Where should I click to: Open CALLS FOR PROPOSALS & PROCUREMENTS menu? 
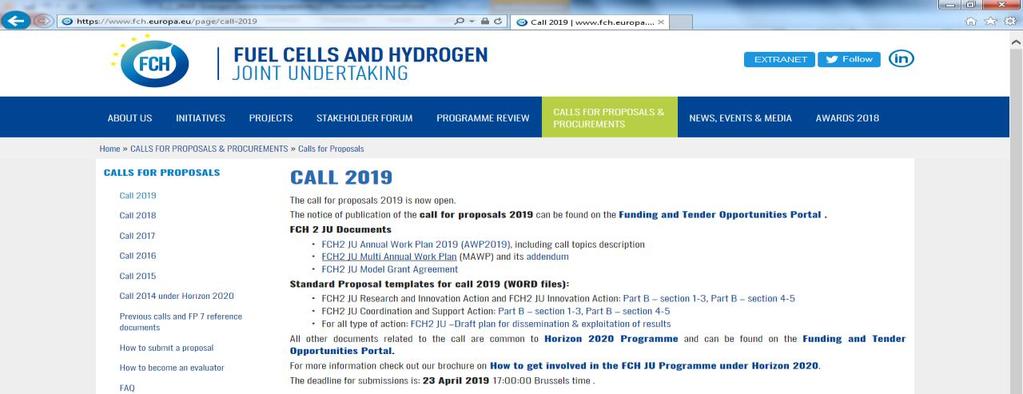[609, 117]
